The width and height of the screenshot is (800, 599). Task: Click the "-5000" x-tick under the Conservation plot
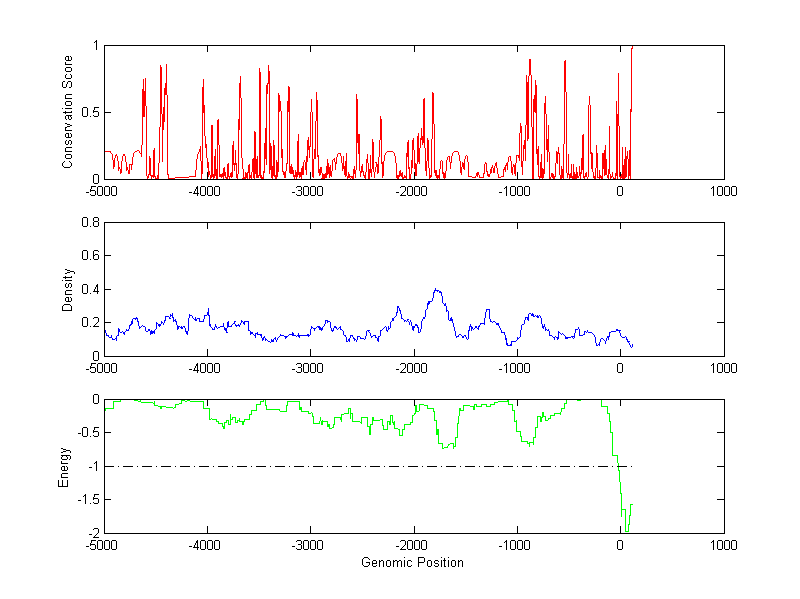click(103, 191)
